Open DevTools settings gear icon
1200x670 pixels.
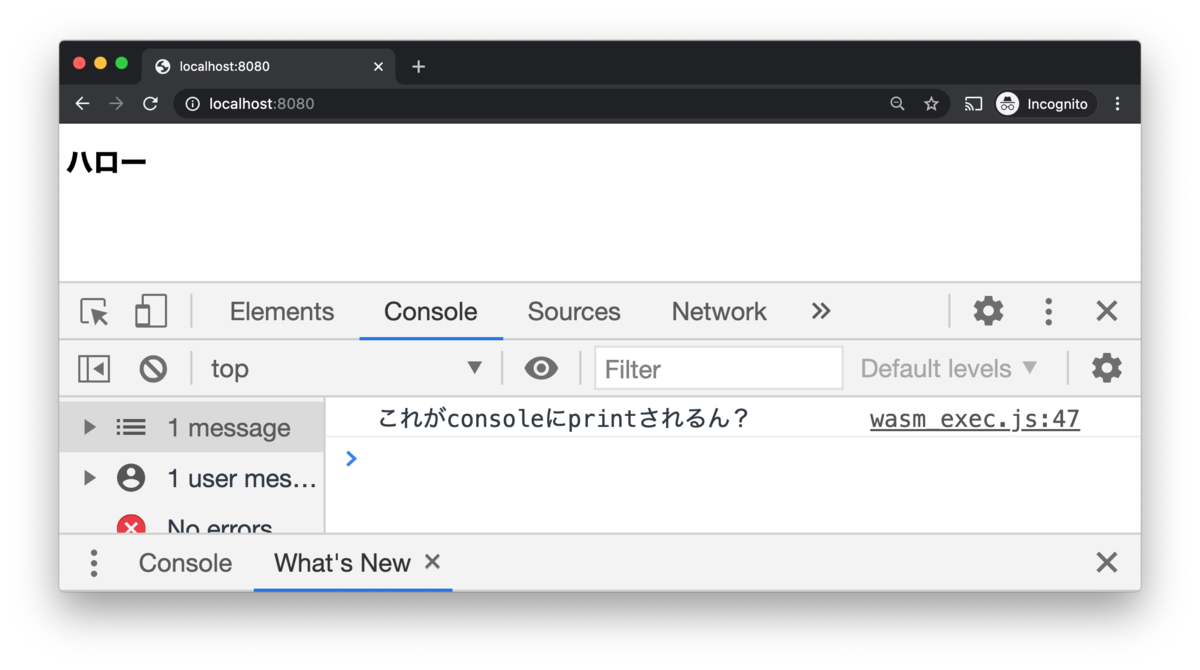pyautogui.click(x=988, y=311)
